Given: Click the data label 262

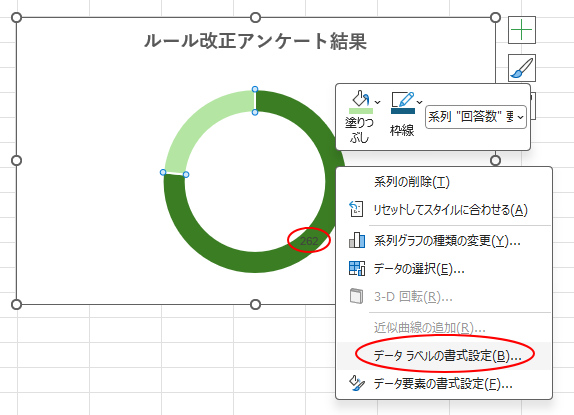Looking at the screenshot, I should (309, 241).
